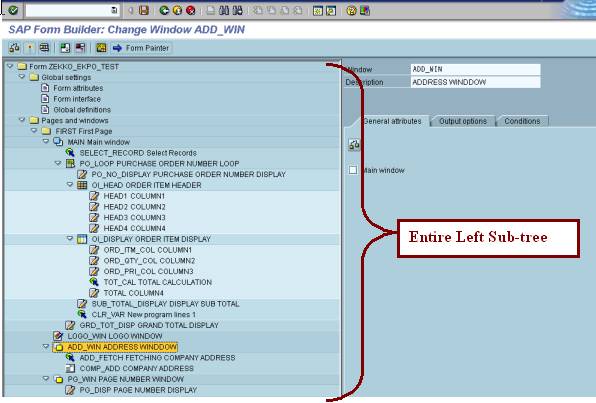Click the red-and-grey panel layout toolbar icon
Screen dimensions: 596x403
click(80, 48)
